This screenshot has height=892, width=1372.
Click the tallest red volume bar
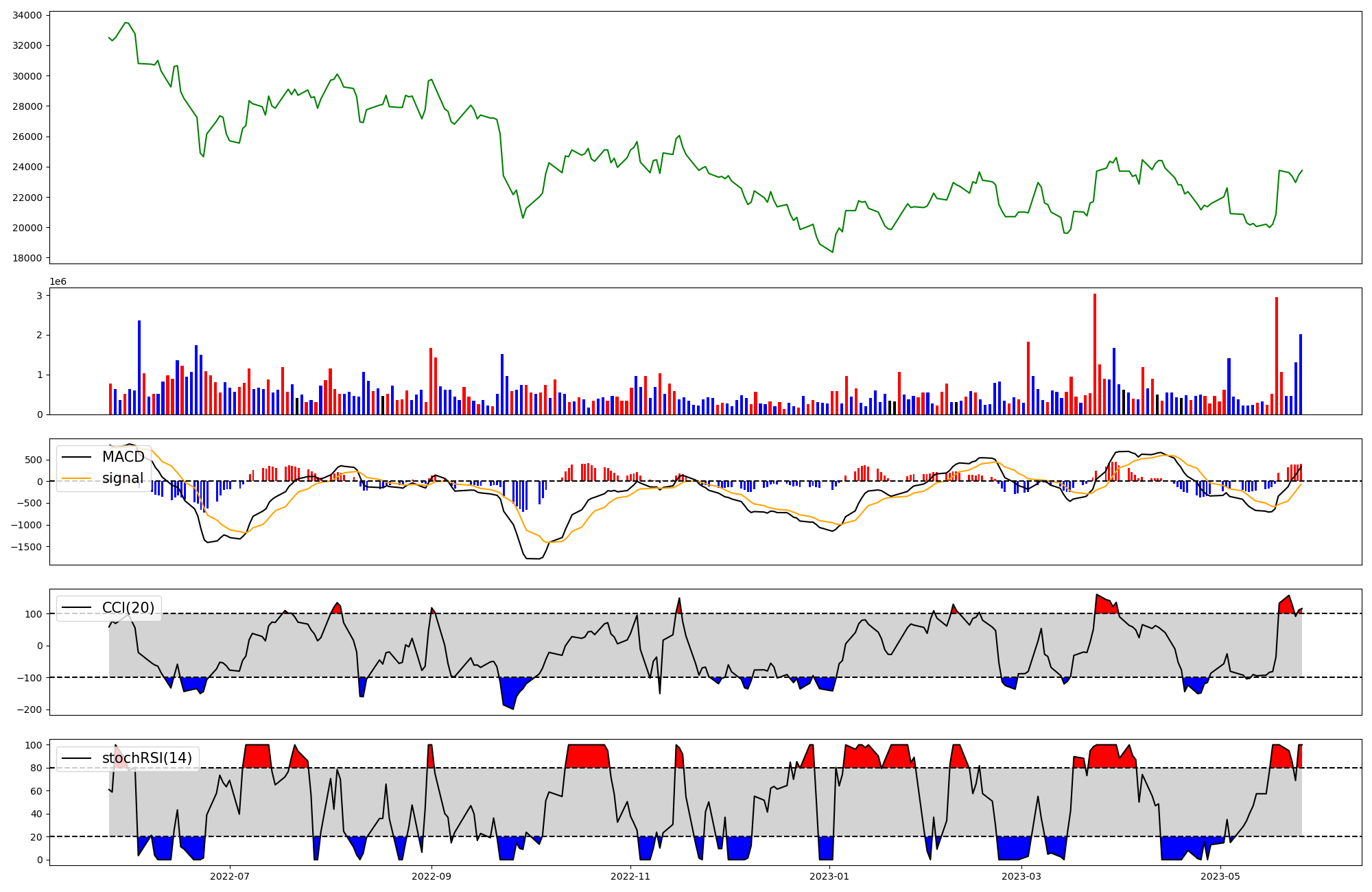click(1095, 354)
